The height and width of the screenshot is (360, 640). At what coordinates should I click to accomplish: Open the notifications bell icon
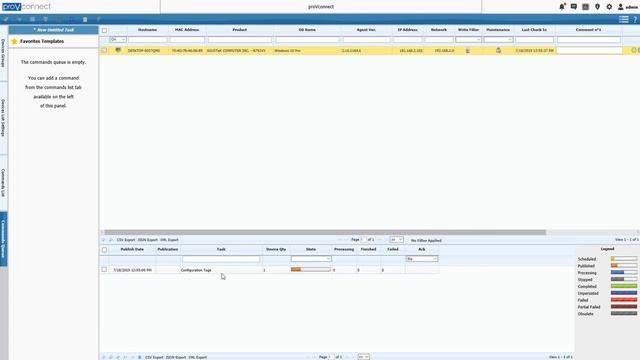(x=562, y=7)
